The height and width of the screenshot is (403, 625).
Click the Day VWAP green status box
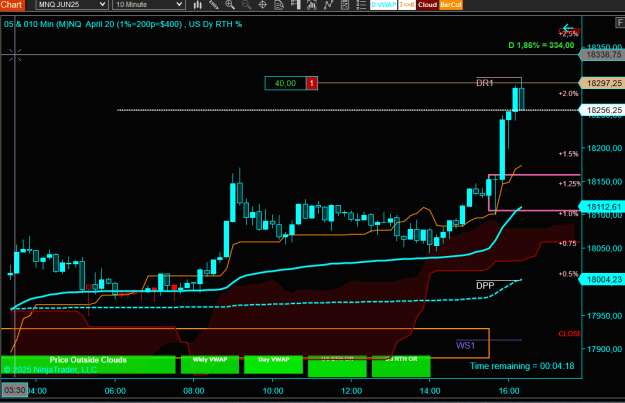pyautogui.click(x=273, y=364)
